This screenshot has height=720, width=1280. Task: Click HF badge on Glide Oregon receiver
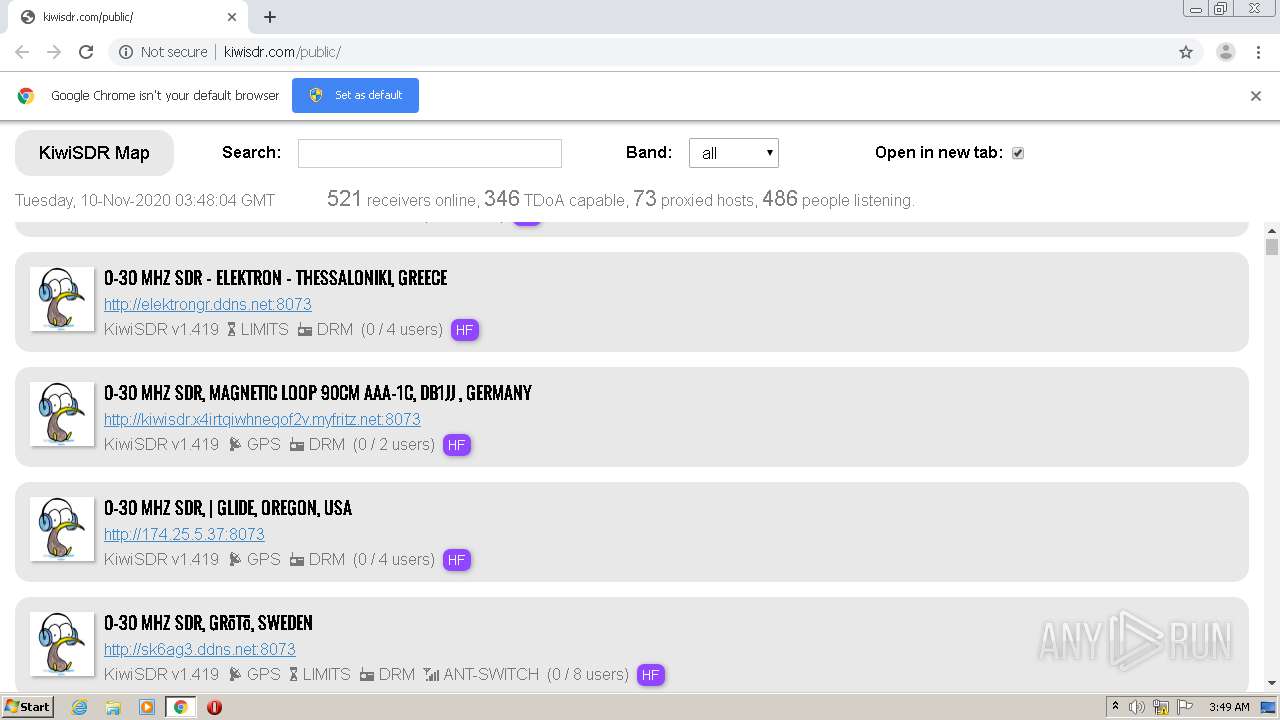[457, 560]
